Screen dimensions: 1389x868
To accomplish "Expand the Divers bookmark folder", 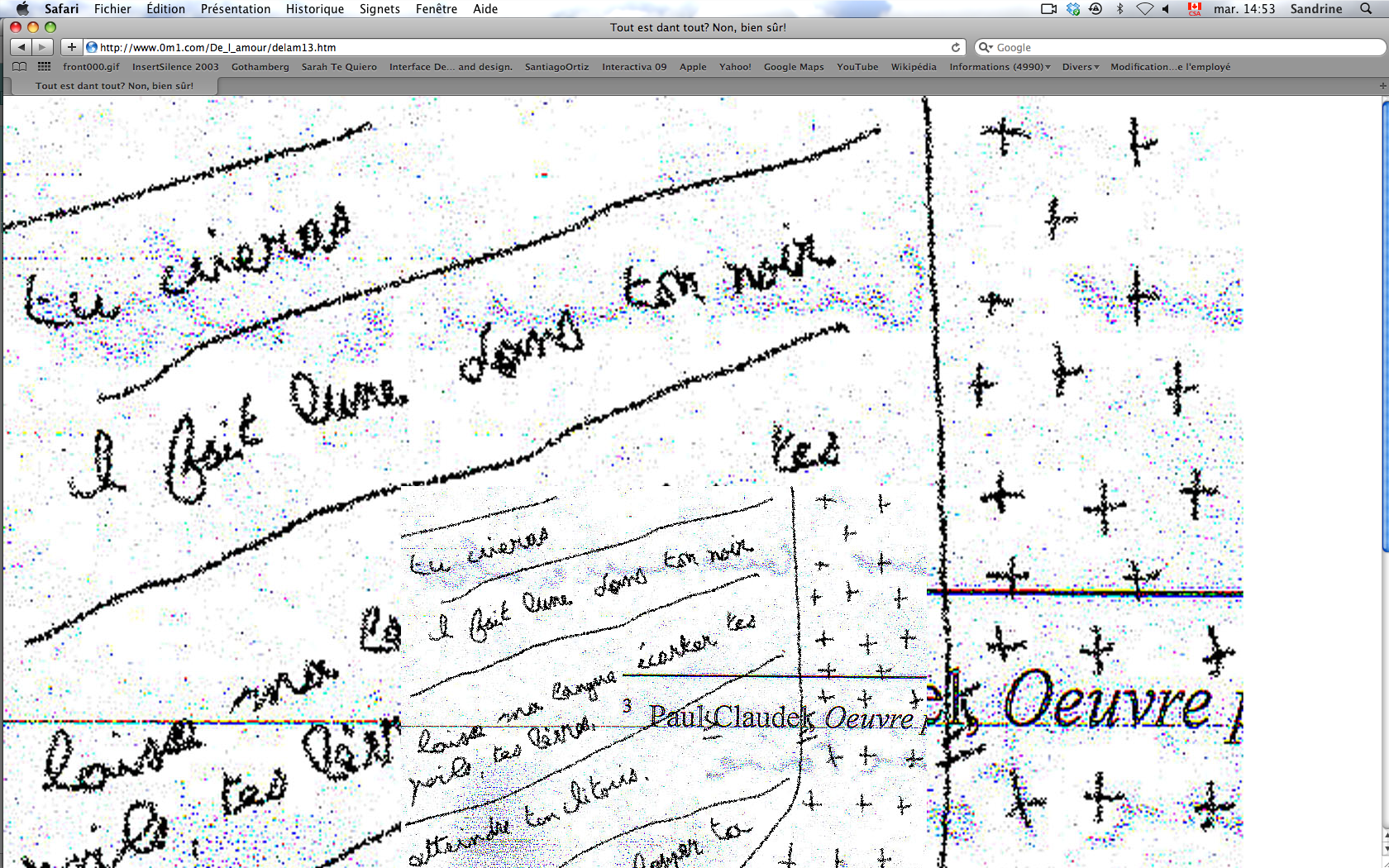I will pos(1081,67).
